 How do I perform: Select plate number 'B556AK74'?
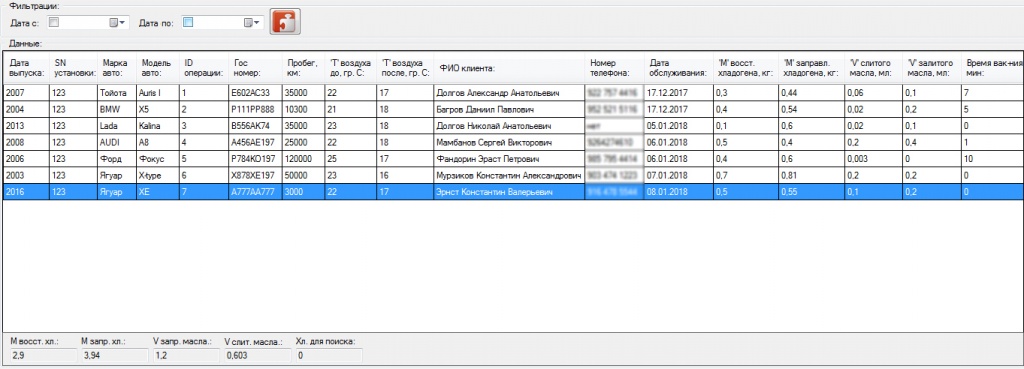[x=255, y=125]
